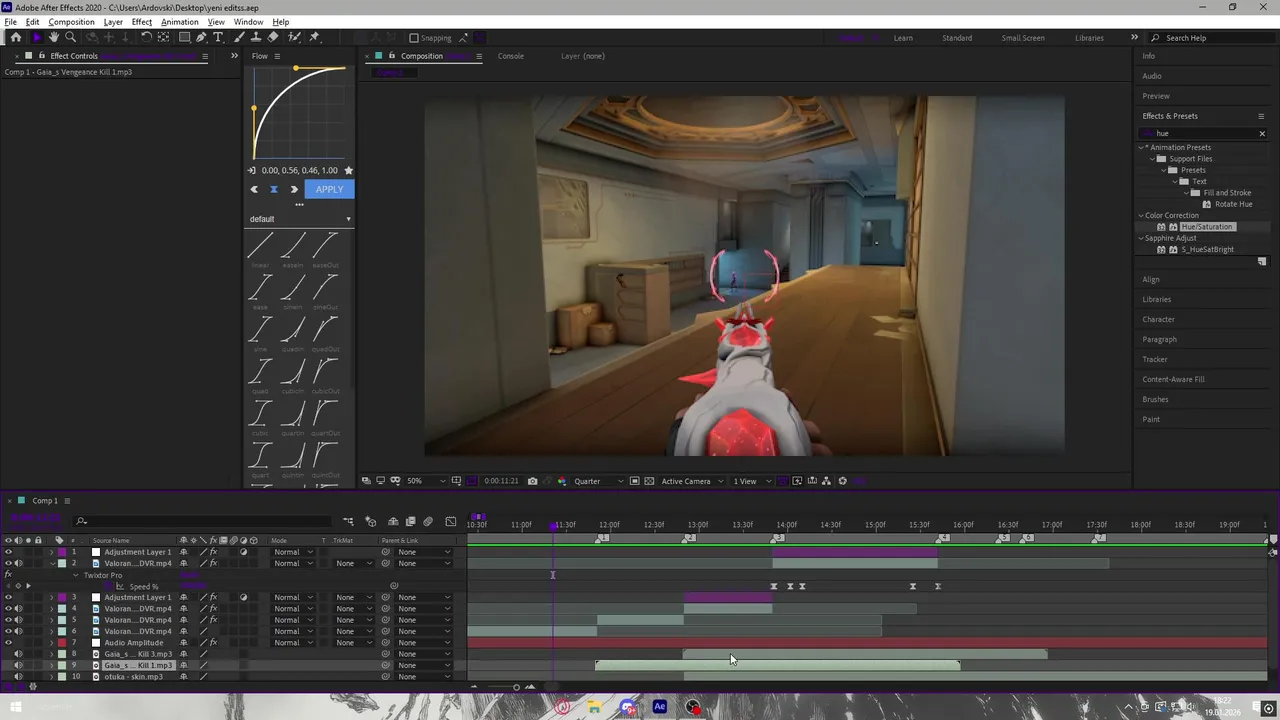The image size is (1280, 720).
Task: Enable the Snapping checkbox
Action: (414, 38)
